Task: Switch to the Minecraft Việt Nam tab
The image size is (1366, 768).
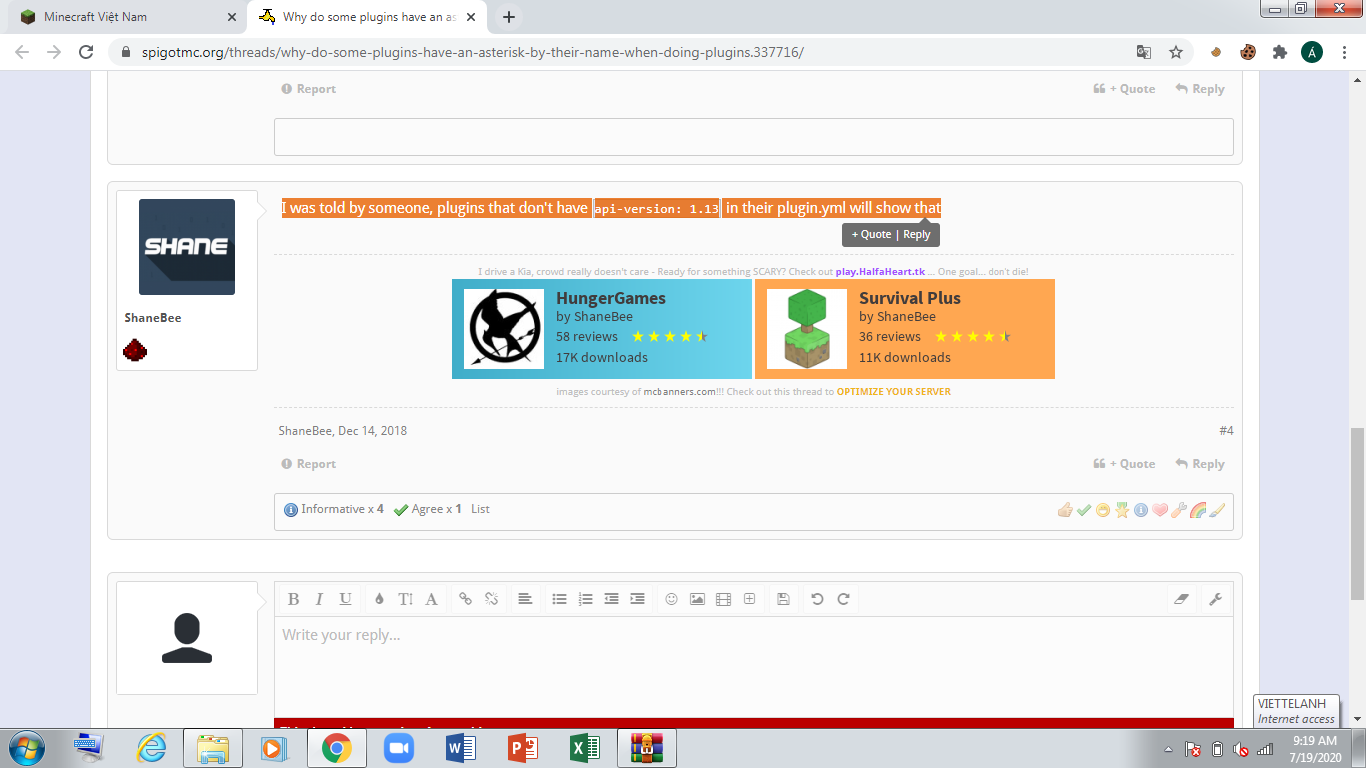Action: point(125,17)
